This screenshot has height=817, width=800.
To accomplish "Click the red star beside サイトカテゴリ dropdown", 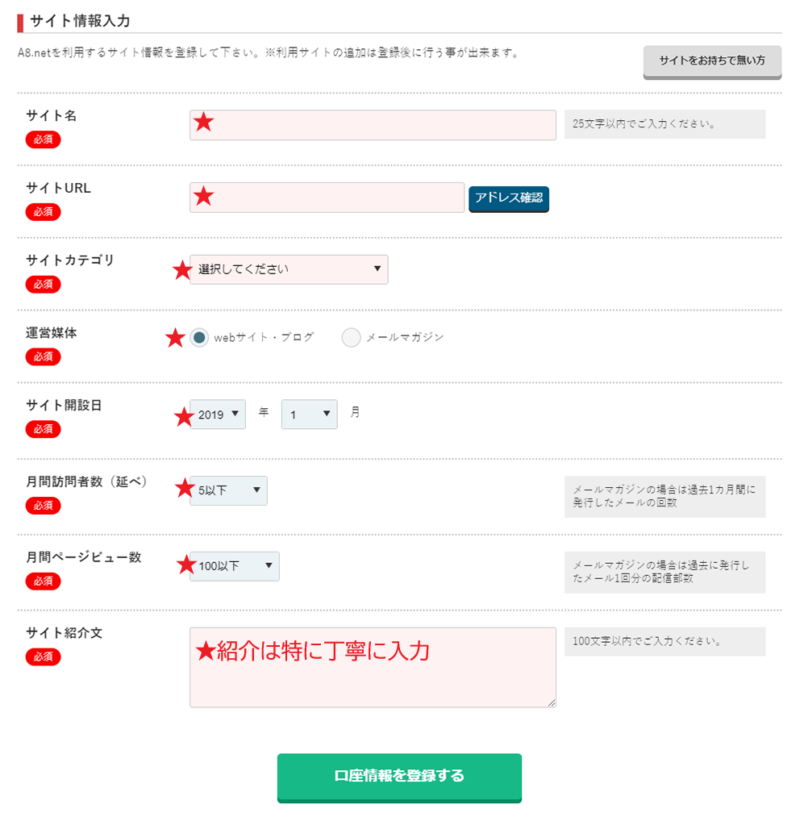I will (x=181, y=270).
